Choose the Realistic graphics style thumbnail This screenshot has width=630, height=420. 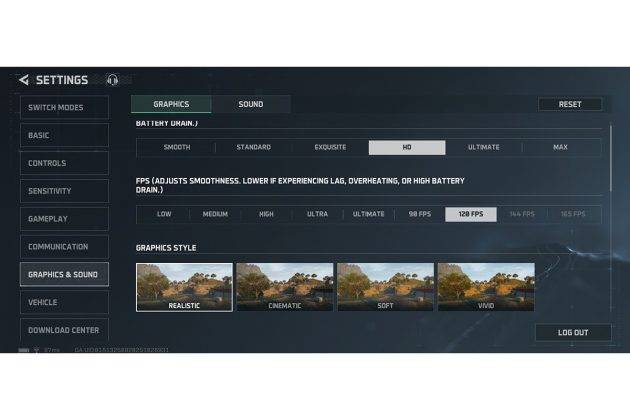coord(184,287)
